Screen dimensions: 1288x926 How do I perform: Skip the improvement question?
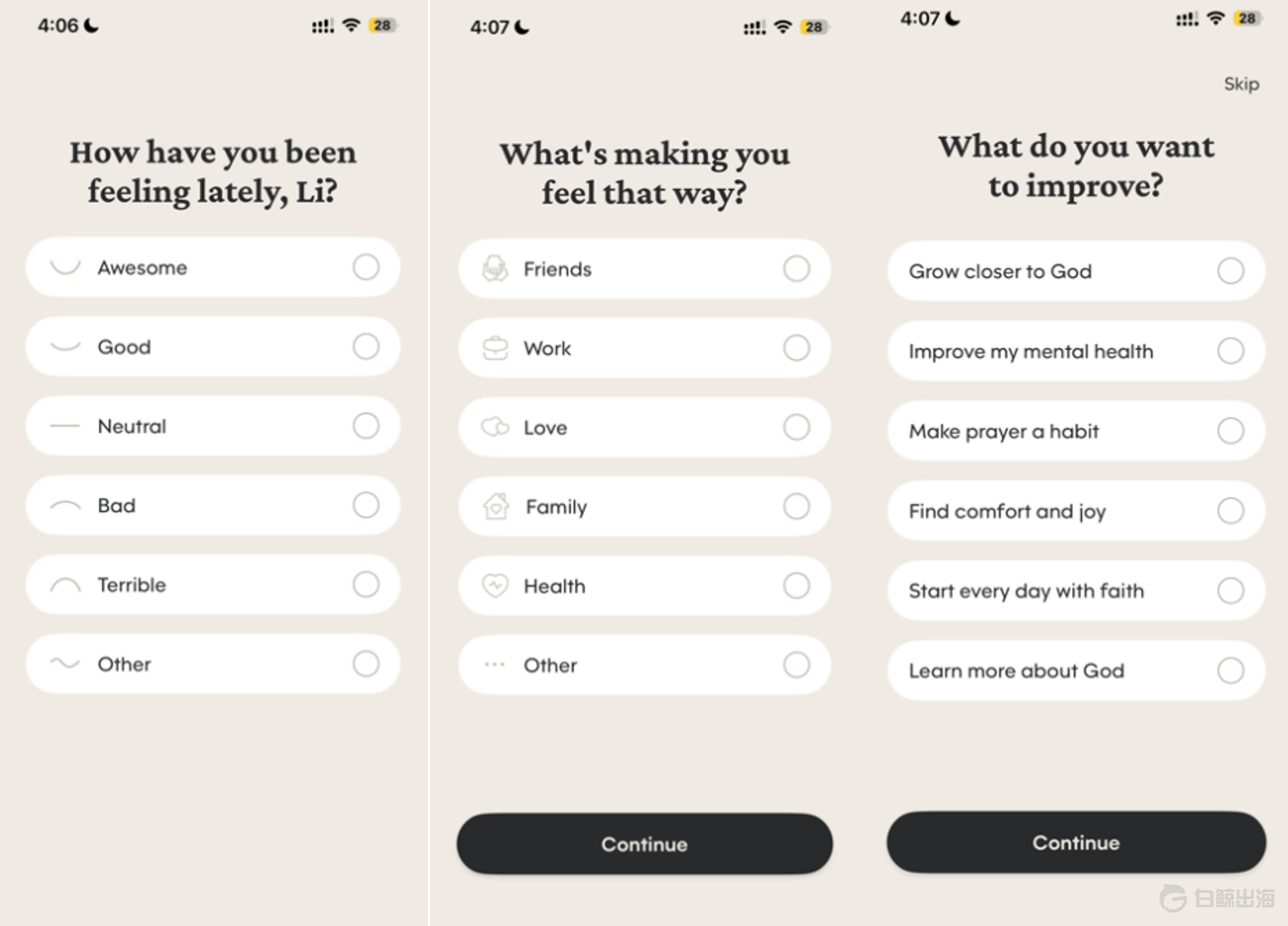(1241, 84)
